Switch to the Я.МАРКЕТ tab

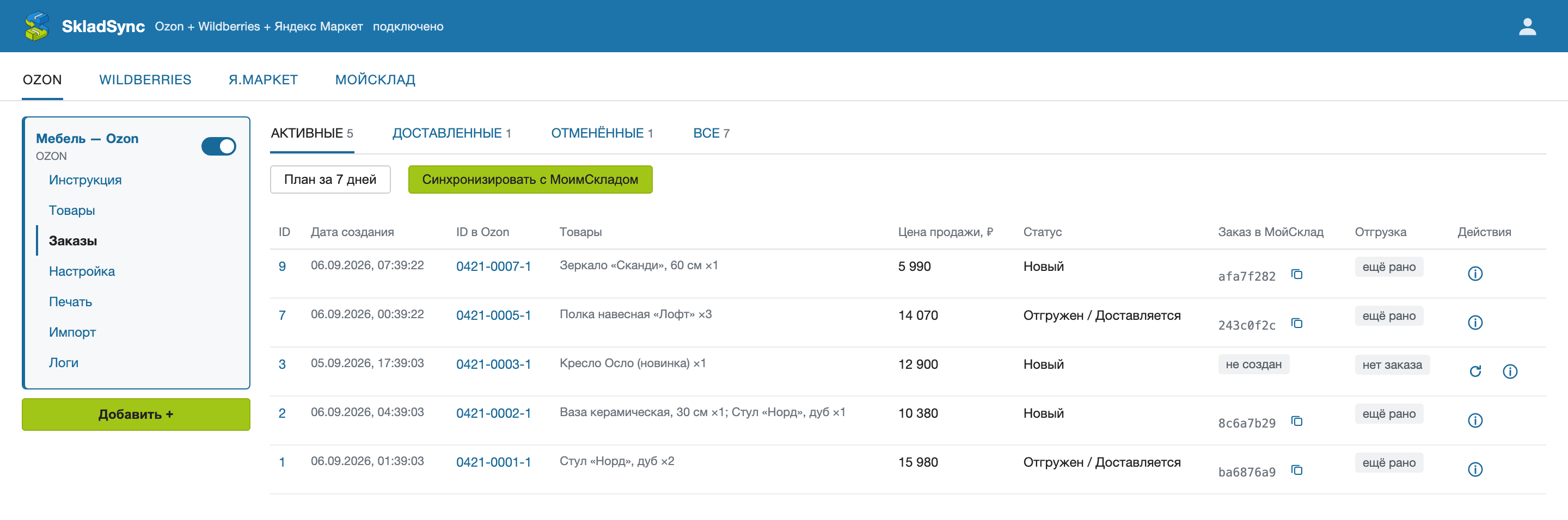(x=263, y=79)
